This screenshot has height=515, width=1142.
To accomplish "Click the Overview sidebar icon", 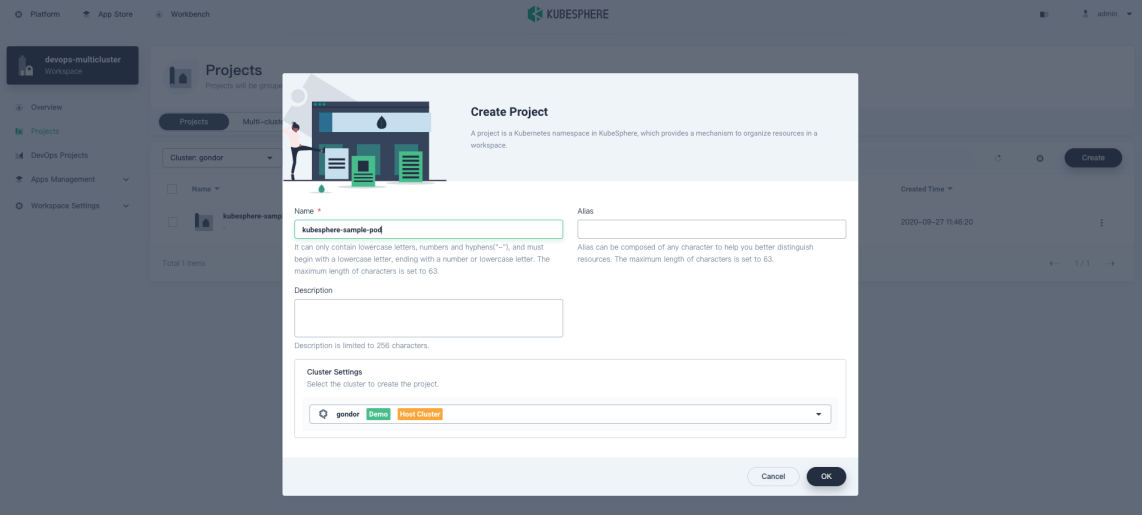I will [19, 107].
